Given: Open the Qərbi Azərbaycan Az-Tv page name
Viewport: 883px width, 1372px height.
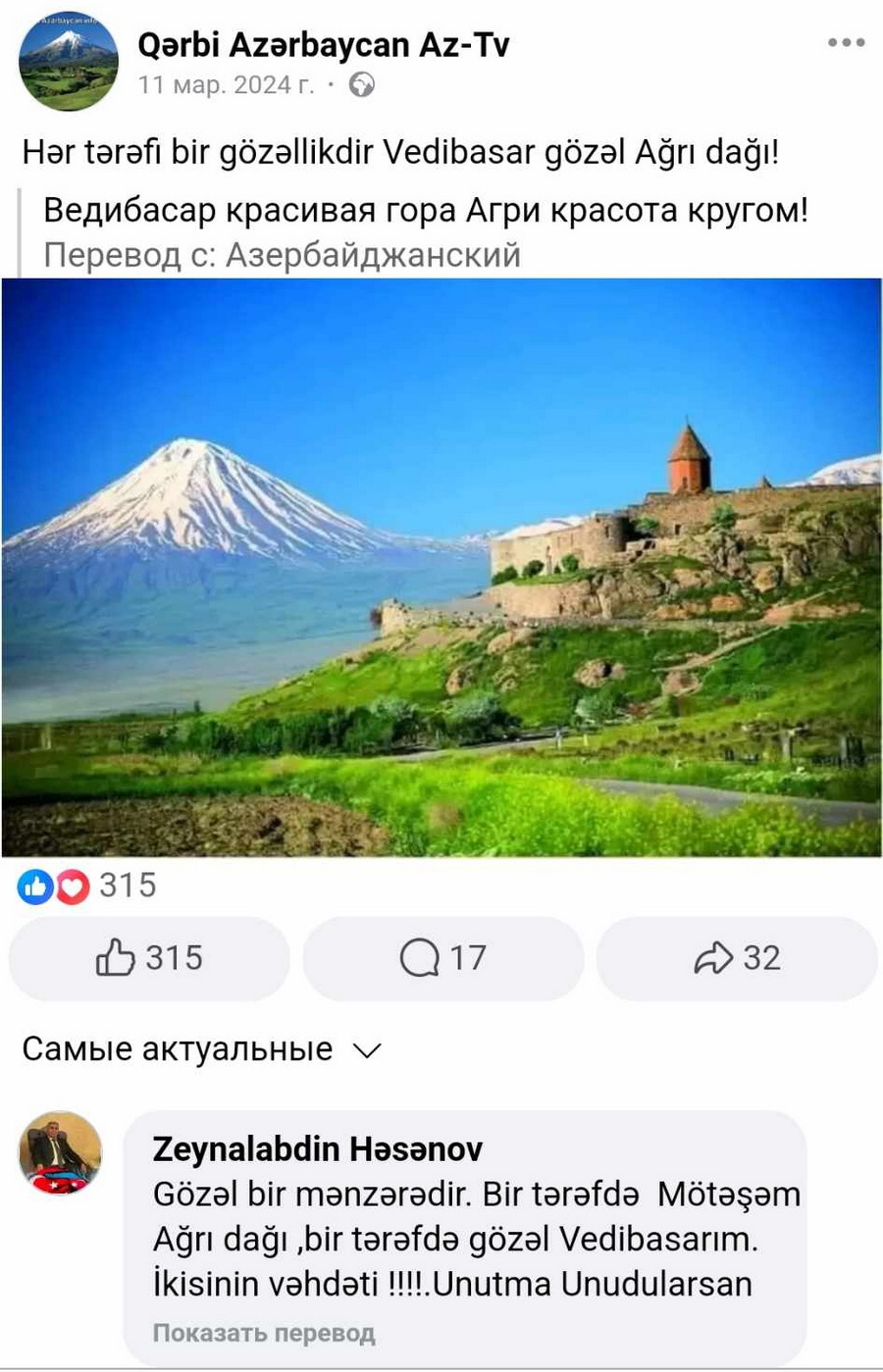Looking at the screenshot, I should 323,44.
